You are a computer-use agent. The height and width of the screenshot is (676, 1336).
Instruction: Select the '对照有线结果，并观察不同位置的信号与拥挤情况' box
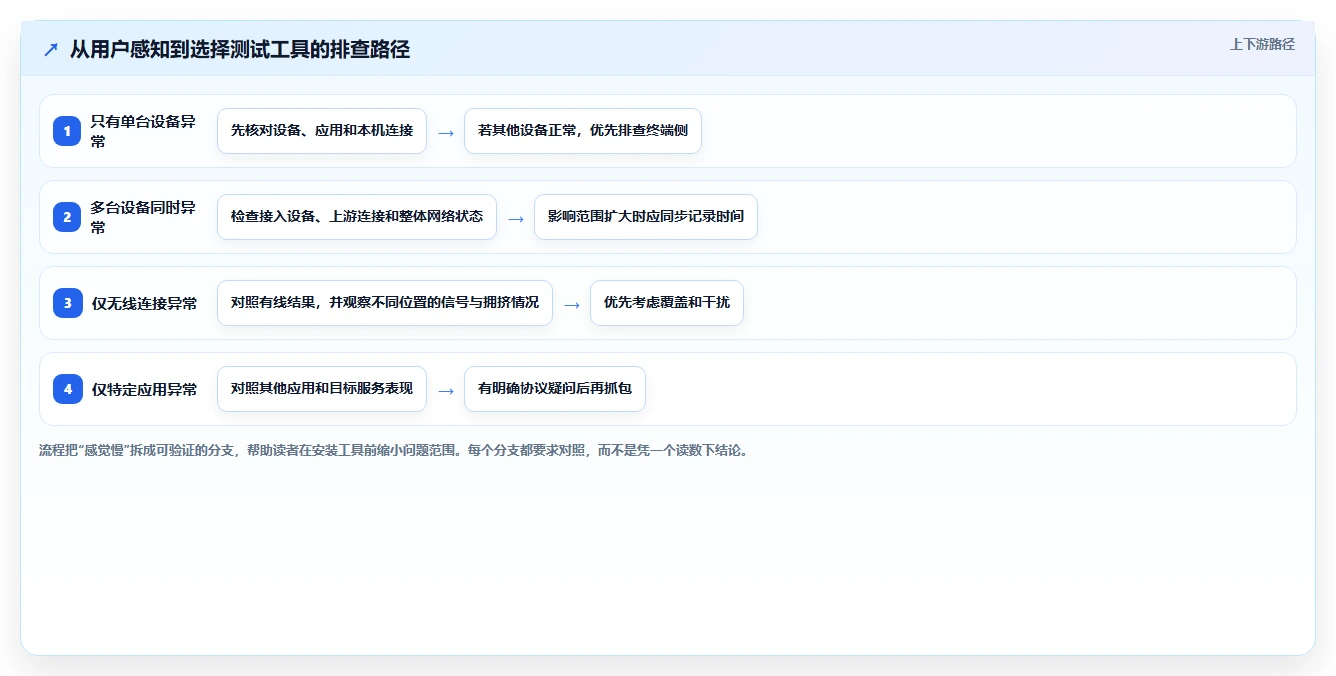[x=385, y=303]
